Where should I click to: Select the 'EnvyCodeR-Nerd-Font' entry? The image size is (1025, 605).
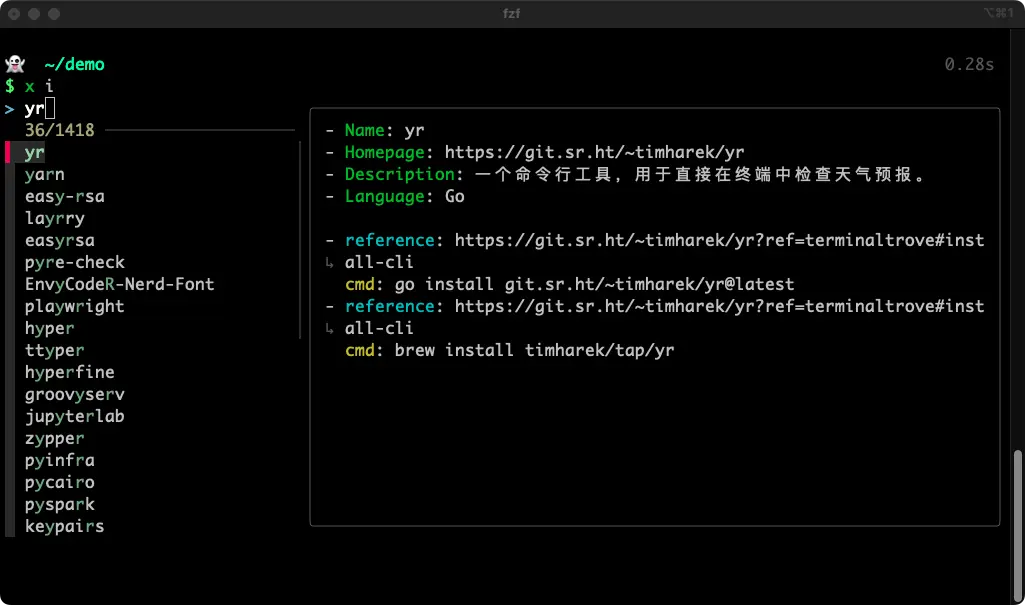tap(120, 284)
